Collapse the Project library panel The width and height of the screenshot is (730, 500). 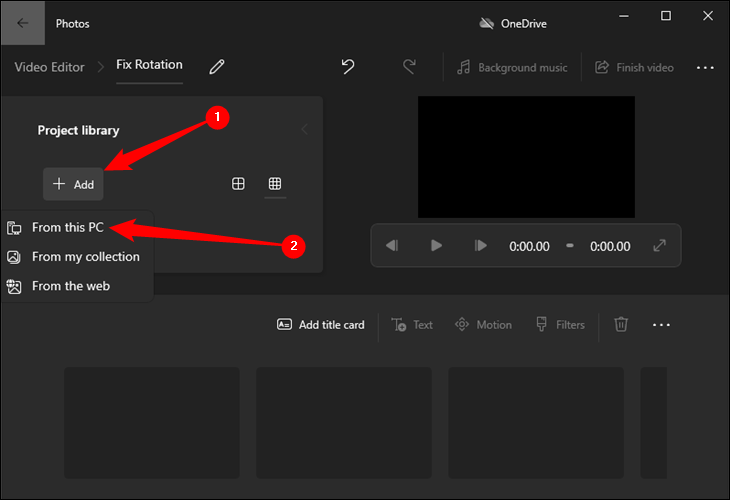(305, 130)
